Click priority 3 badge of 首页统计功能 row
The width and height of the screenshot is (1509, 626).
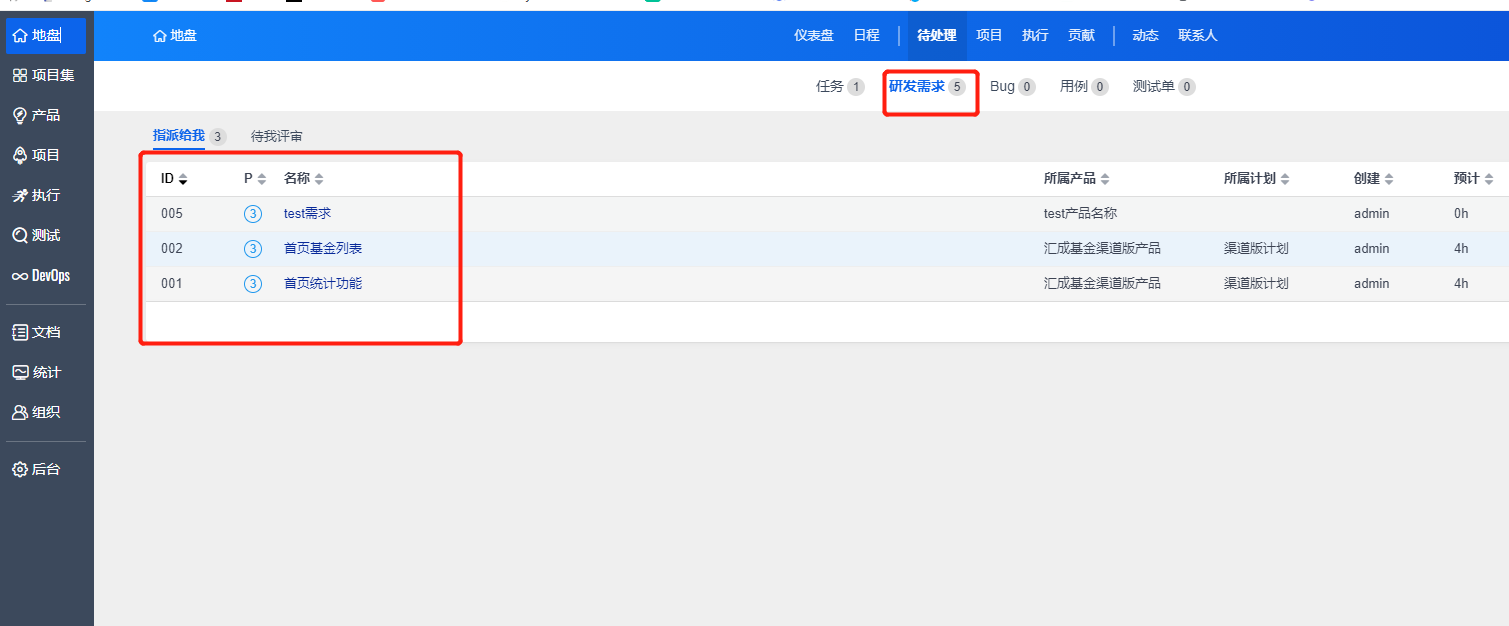pyautogui.click(x=253, y=284)
